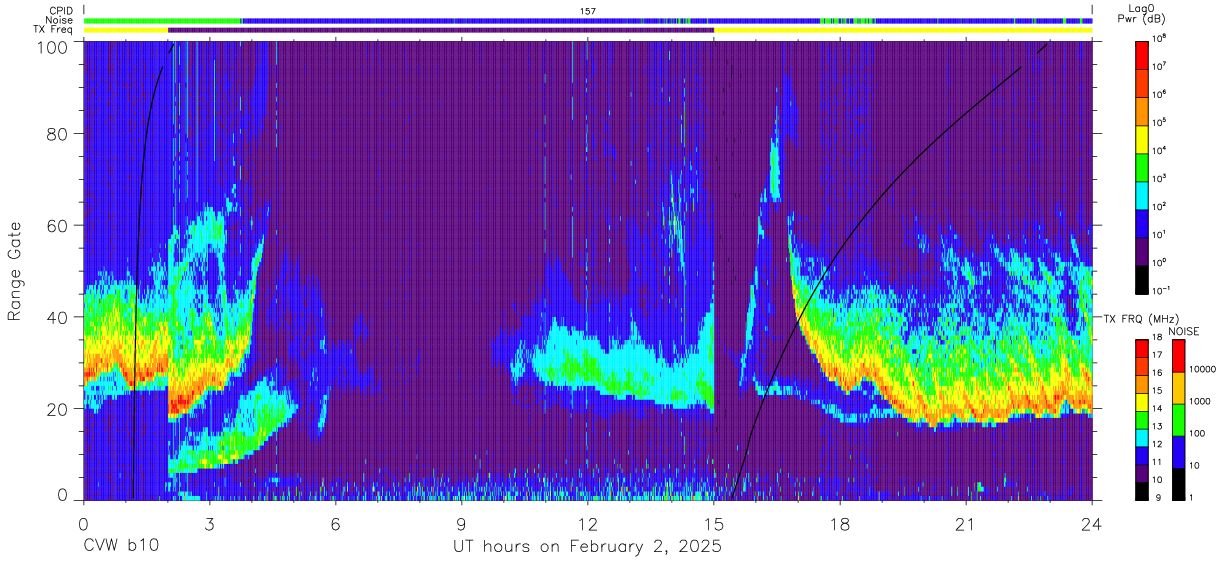The width and height of the screenshot is (1228, 567).
Task: Click the 10000 noise scale label
Action: tap(1203, 369)
